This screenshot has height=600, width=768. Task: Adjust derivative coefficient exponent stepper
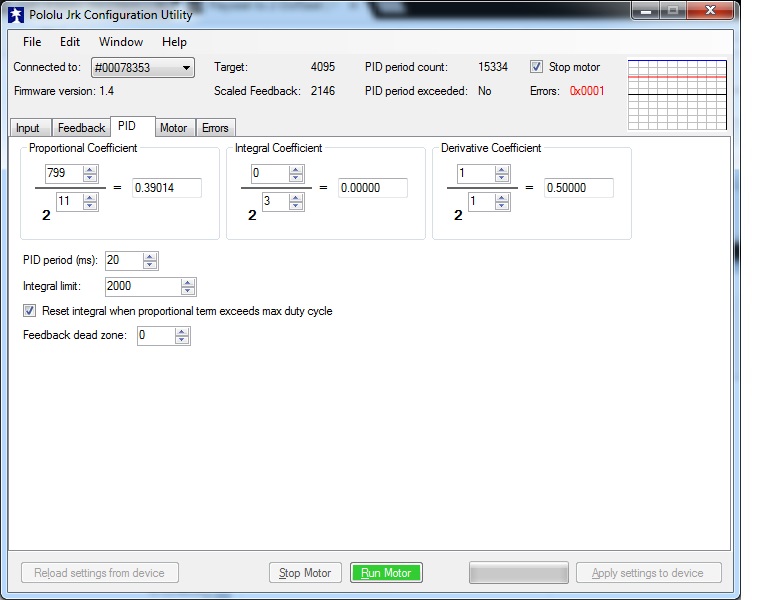(x=502, y=201)
